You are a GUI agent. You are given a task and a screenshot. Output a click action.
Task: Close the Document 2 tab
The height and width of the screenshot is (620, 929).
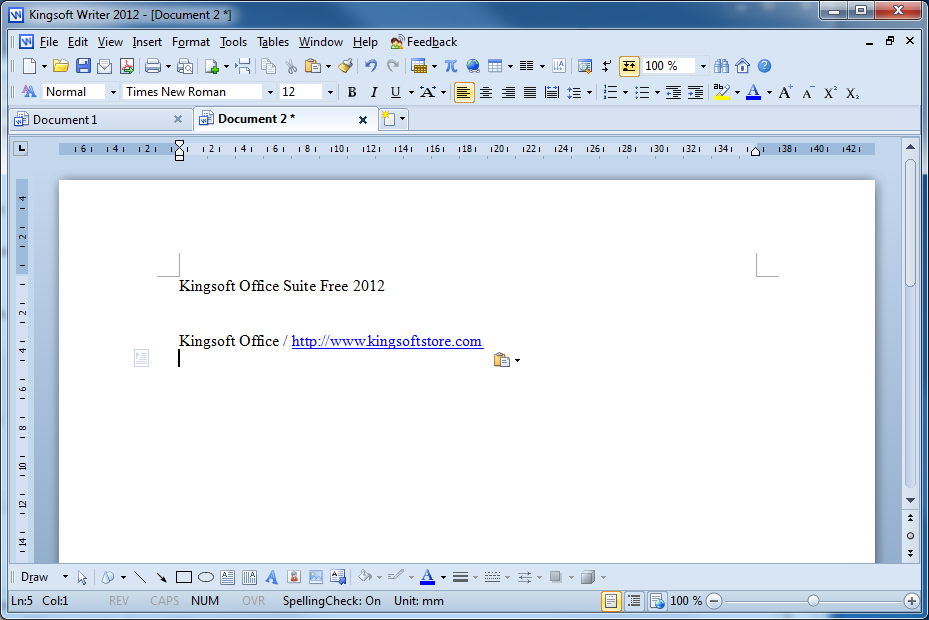tap(363, 120)
